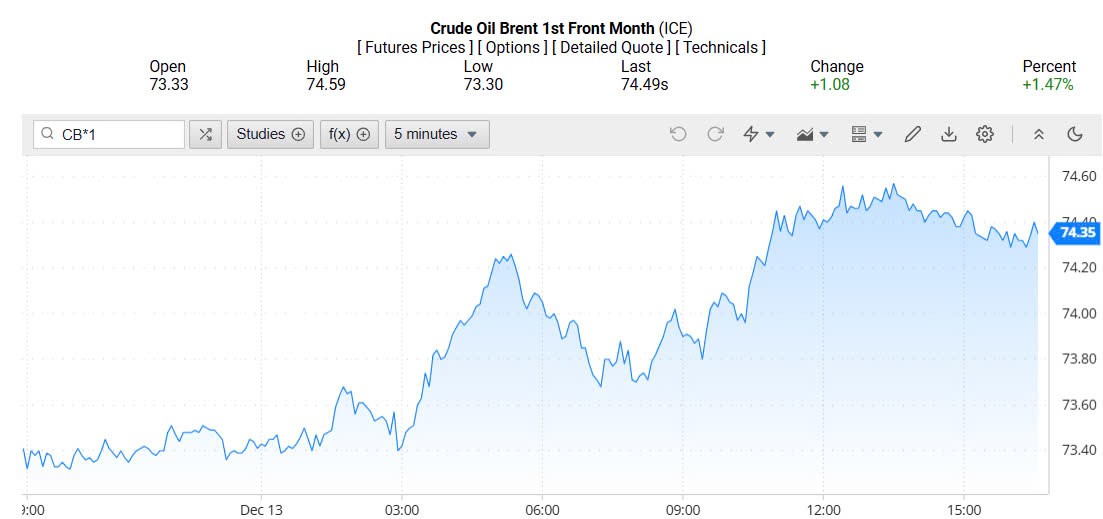Collapse the chart toolbar with double chevron
This screenshot has height=519, width=1103.
[x=1039, y=134]
